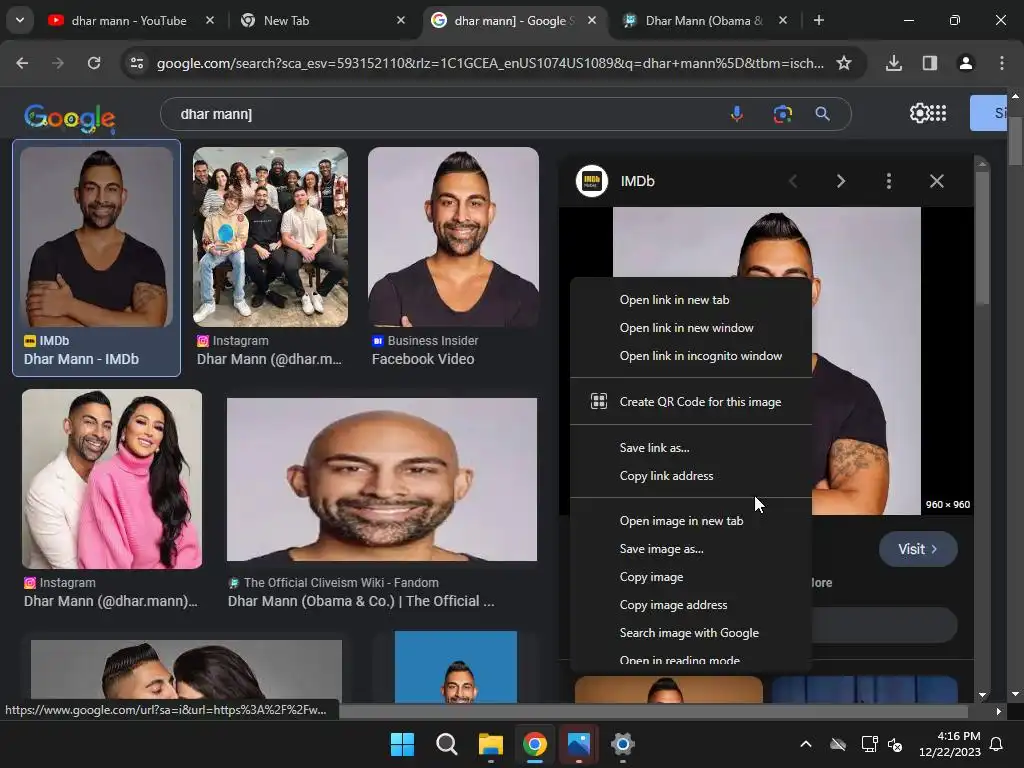Open the Chrome profile icon
1024x768 pixels.
click(965, 63)
